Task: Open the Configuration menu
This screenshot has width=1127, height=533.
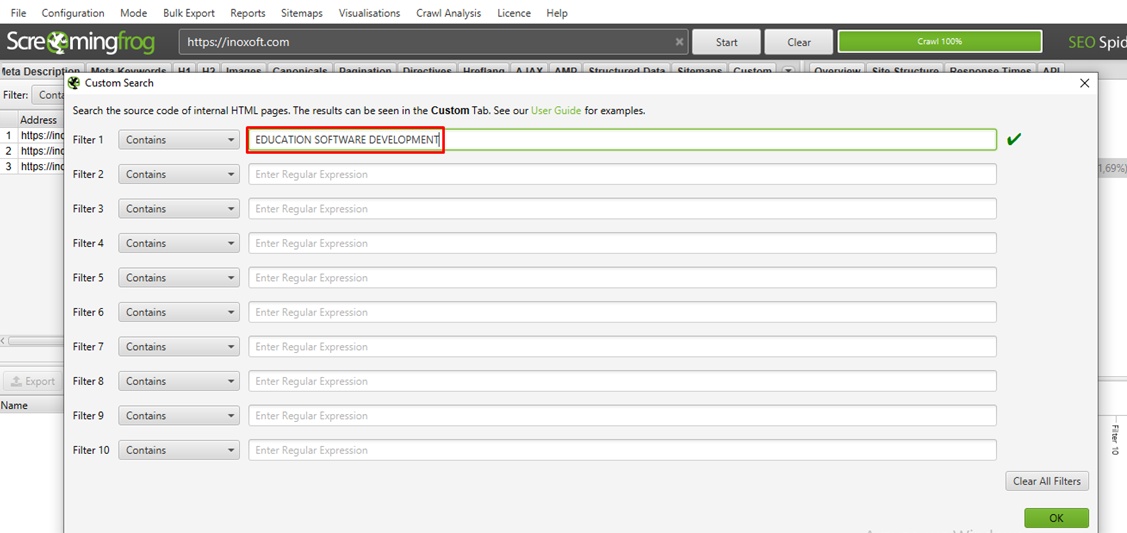Action: pyautogui.click(x=73, y=13)
